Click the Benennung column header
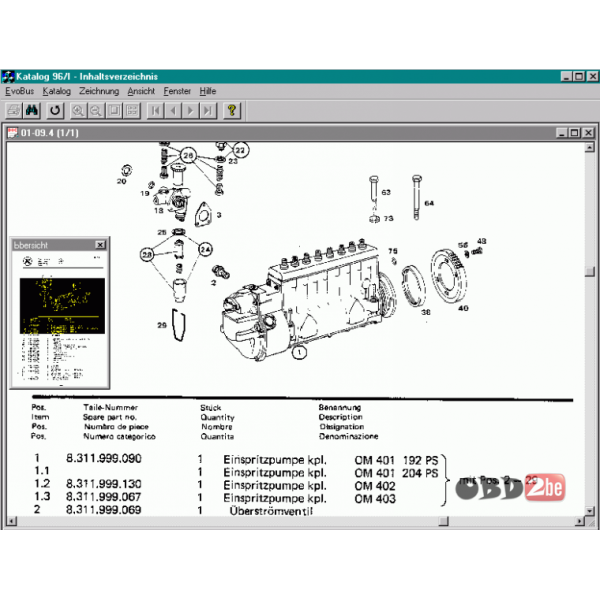This screenshot has height=600, width=600. pyautogui.click(x=340, y=408)
